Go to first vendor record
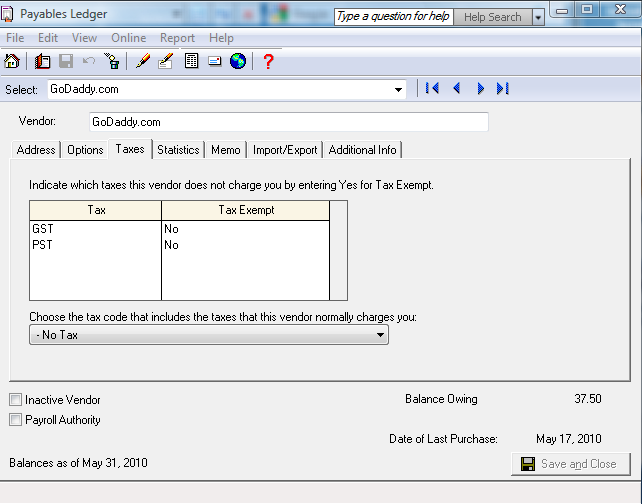The image size is (642, 504). click(432, 88)
